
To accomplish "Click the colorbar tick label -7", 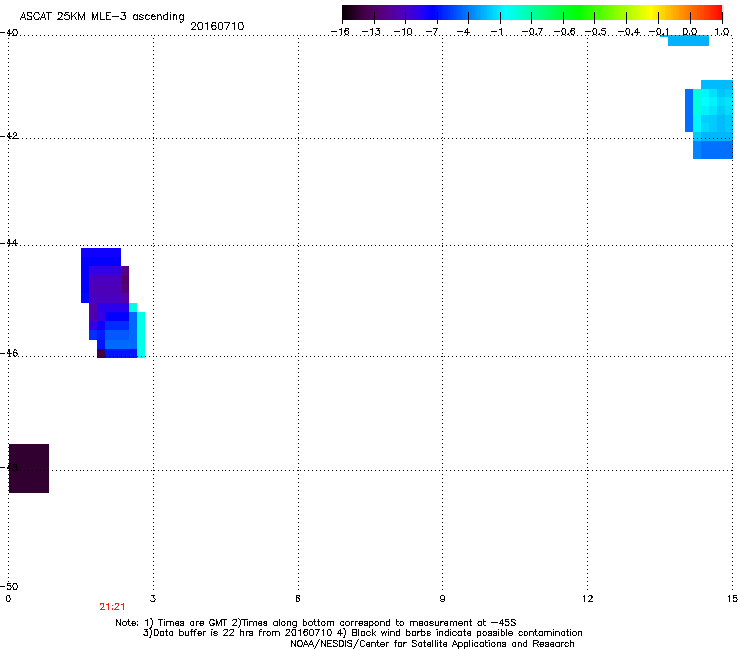I will (x=434, y=32).
